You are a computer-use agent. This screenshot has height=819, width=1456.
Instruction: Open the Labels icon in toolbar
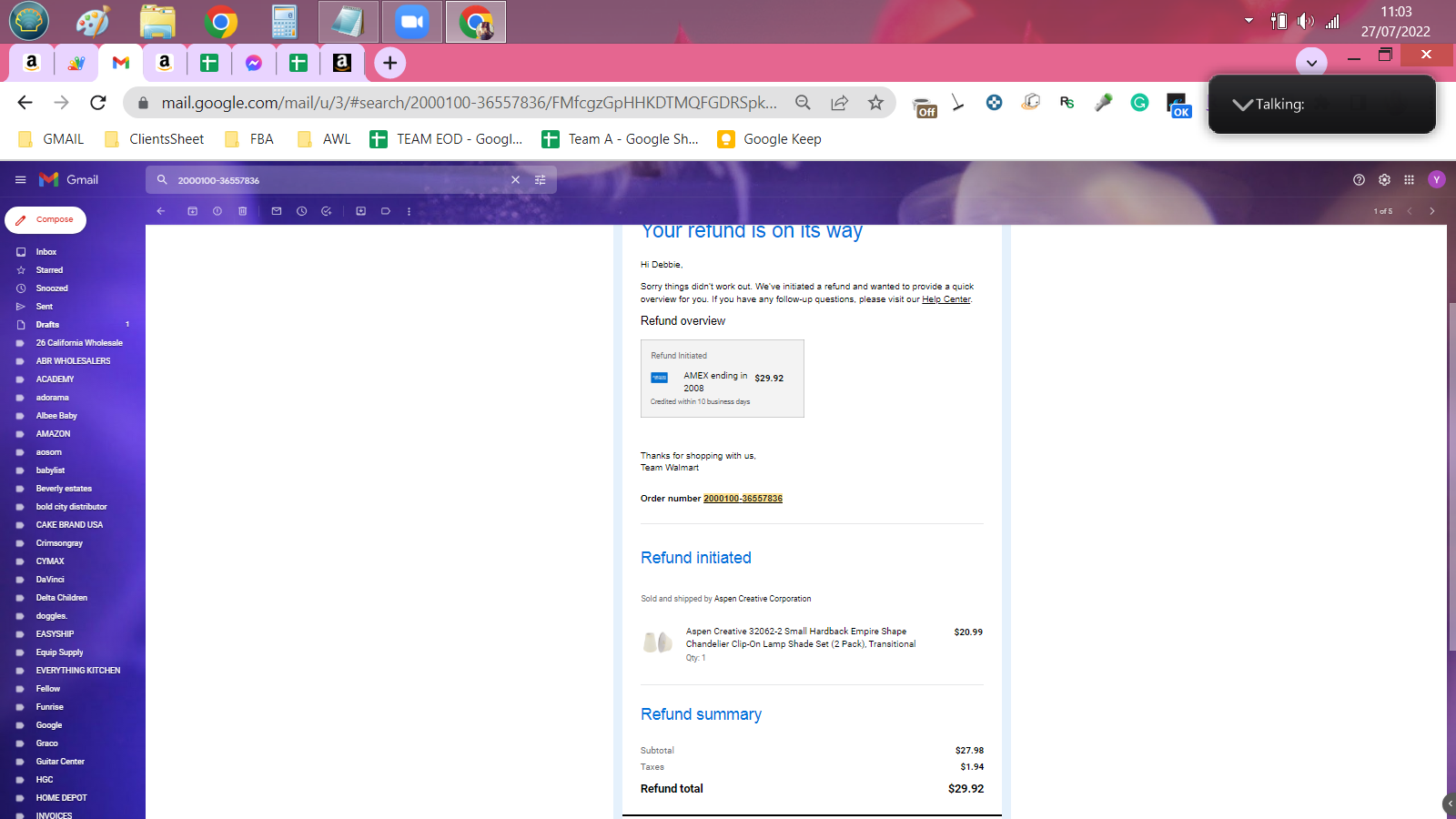[x=386, y=211]
